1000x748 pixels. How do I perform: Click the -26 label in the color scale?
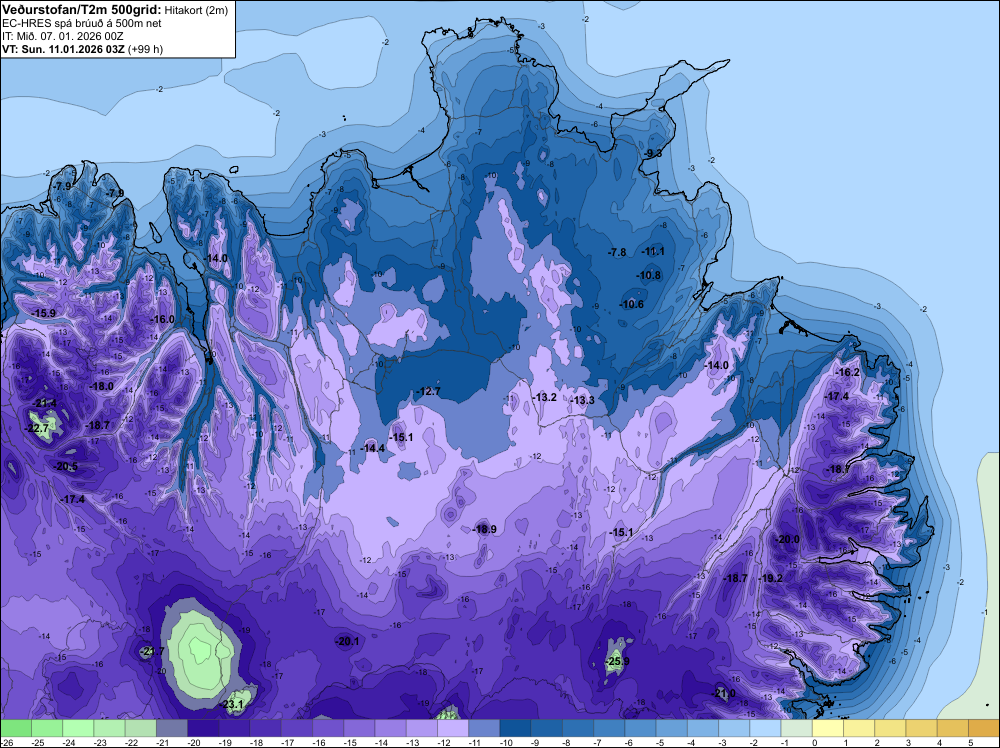7,742
